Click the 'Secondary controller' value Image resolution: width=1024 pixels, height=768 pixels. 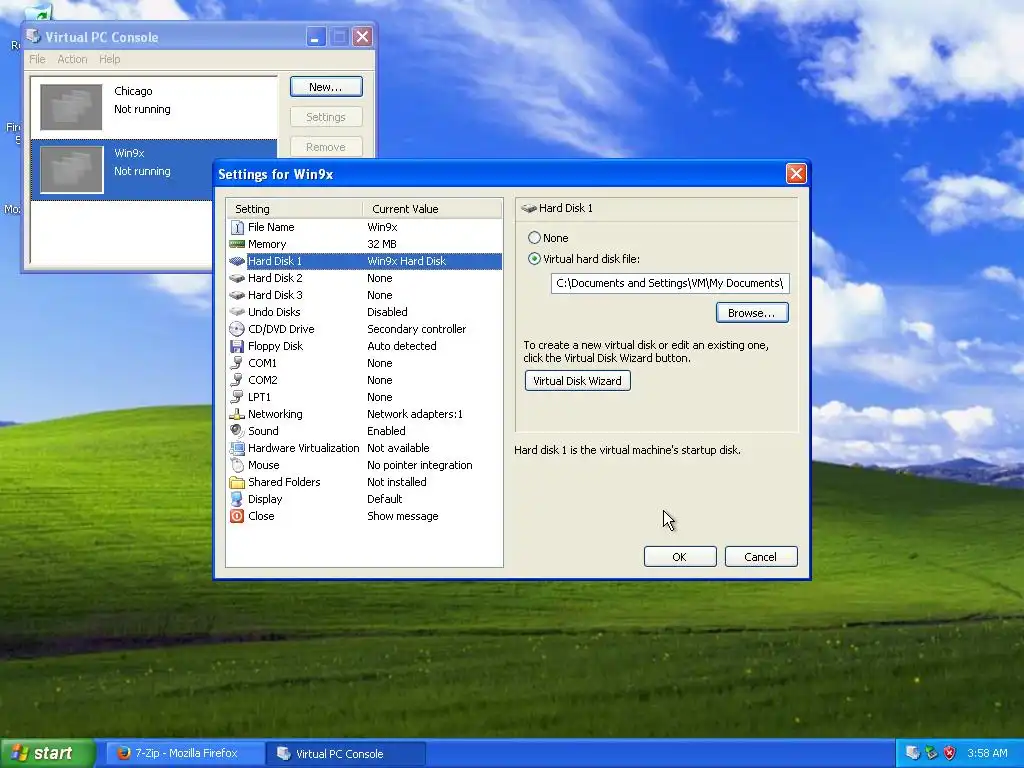tap(417, 329)
